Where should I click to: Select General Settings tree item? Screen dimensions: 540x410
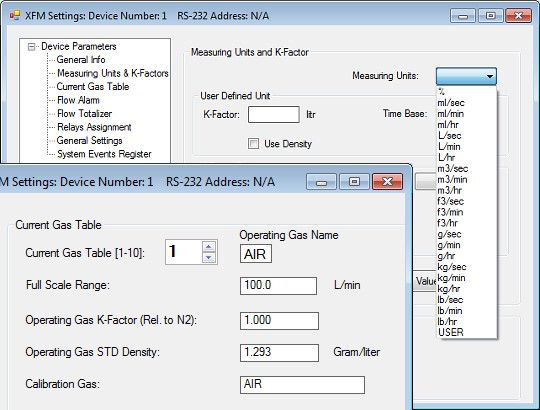pos(90,140)
